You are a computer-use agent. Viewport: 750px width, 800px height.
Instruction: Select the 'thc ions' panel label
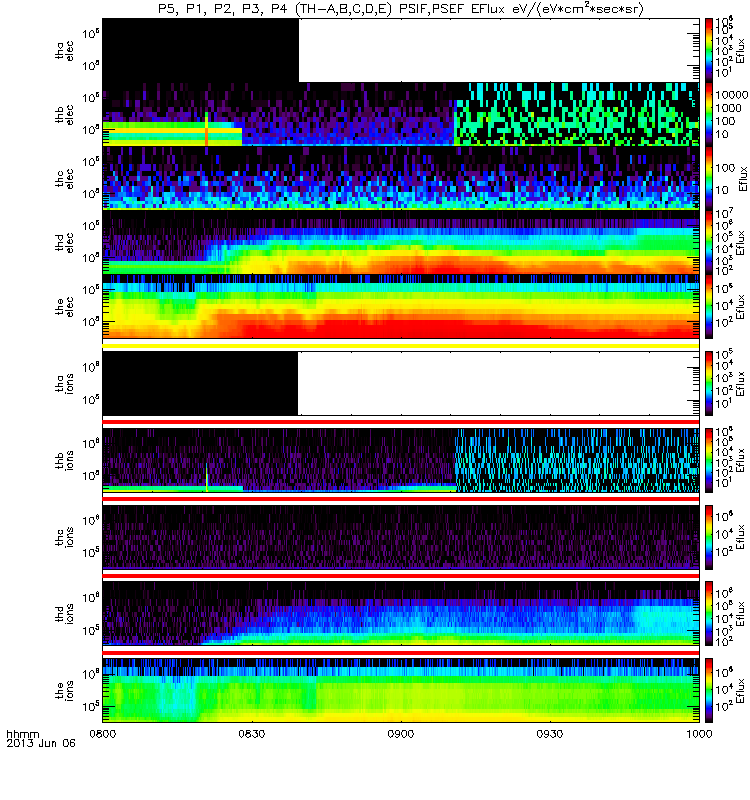pyautogui.click(x=65, y=537)
